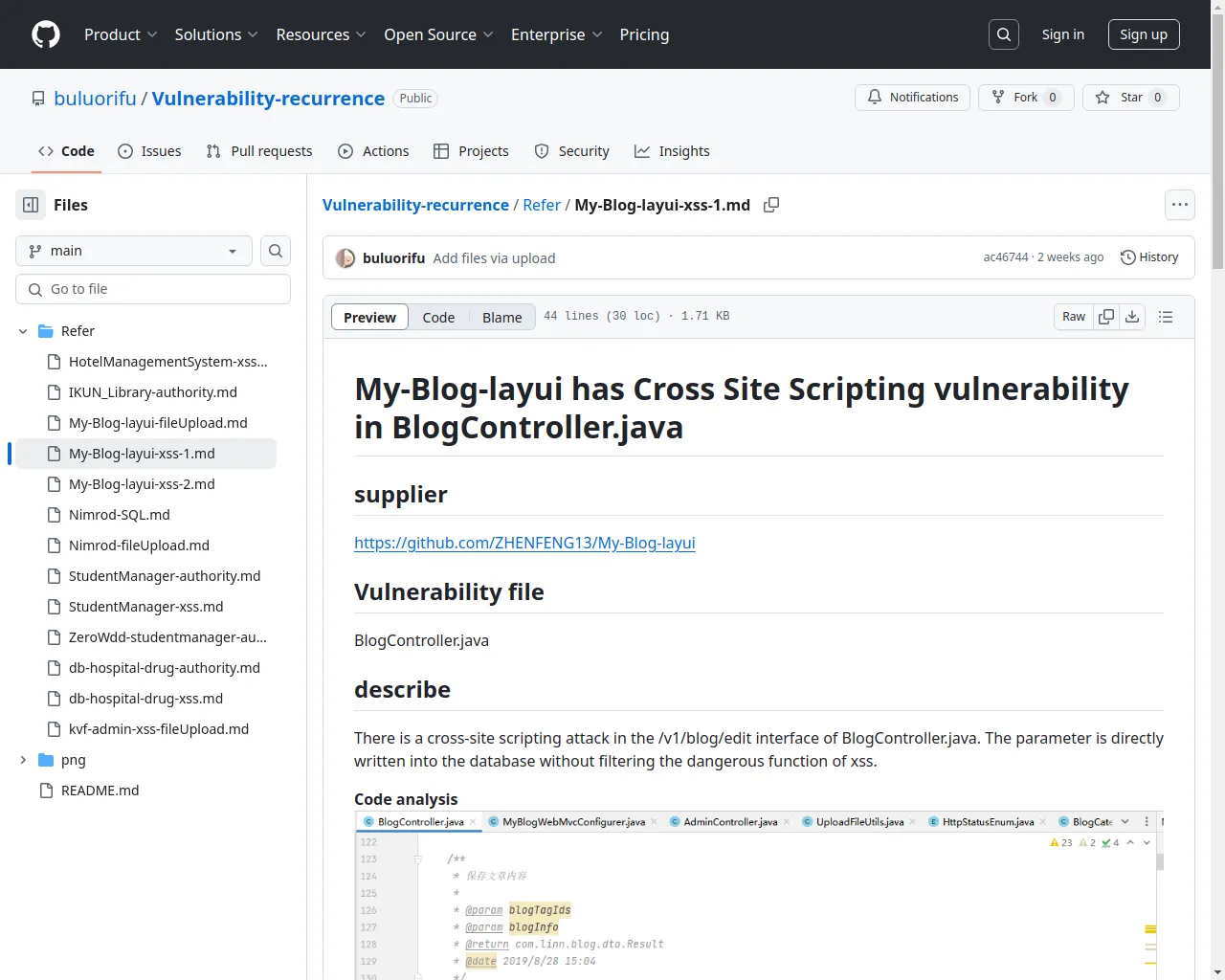Screen dimensions: 1225x980
Task: Collapse the file tree side panel icon
Action: click(31, 205)
